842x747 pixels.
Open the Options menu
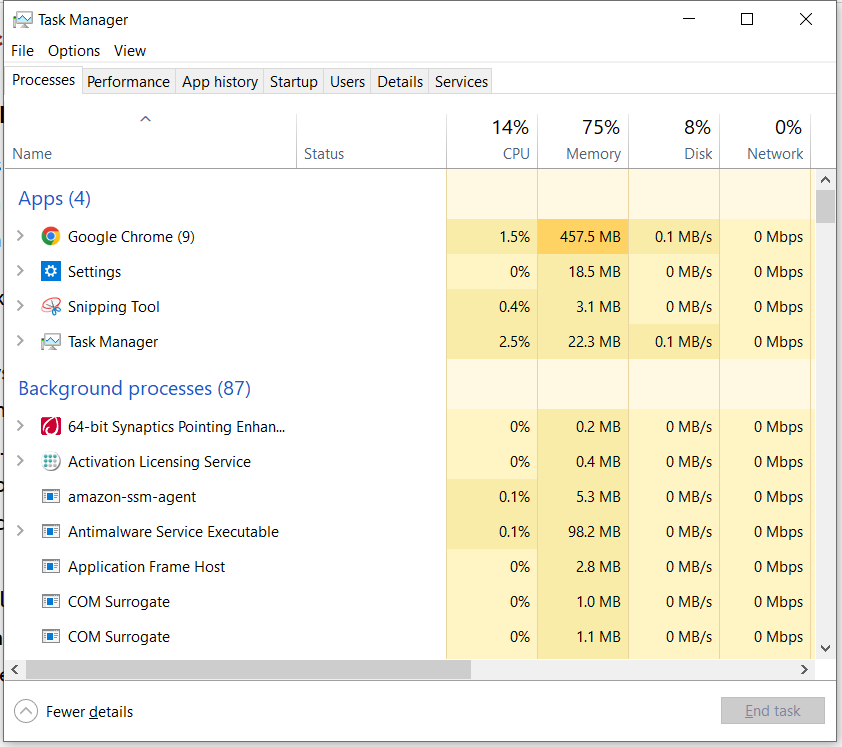(x=74, y=51)
